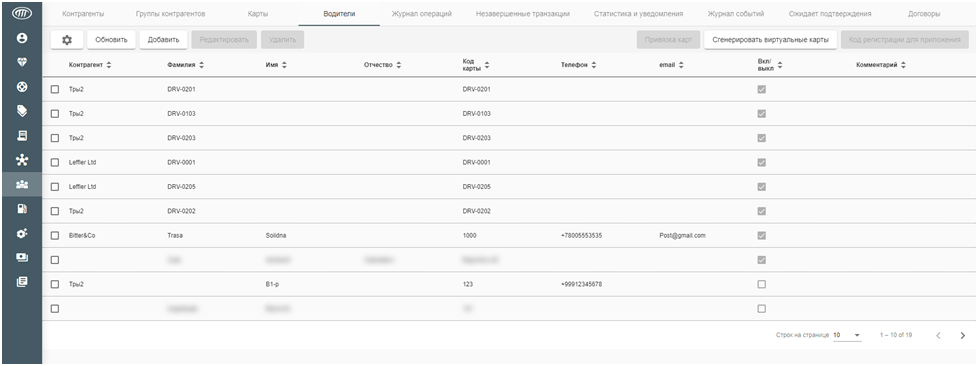Click the Водители tab

point(339,13)
